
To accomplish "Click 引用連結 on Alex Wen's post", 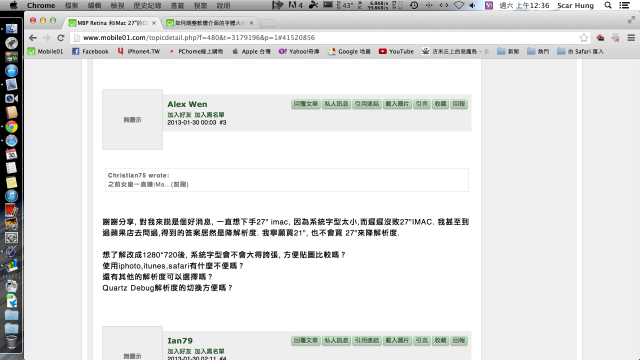I will (x=367, y=104).
